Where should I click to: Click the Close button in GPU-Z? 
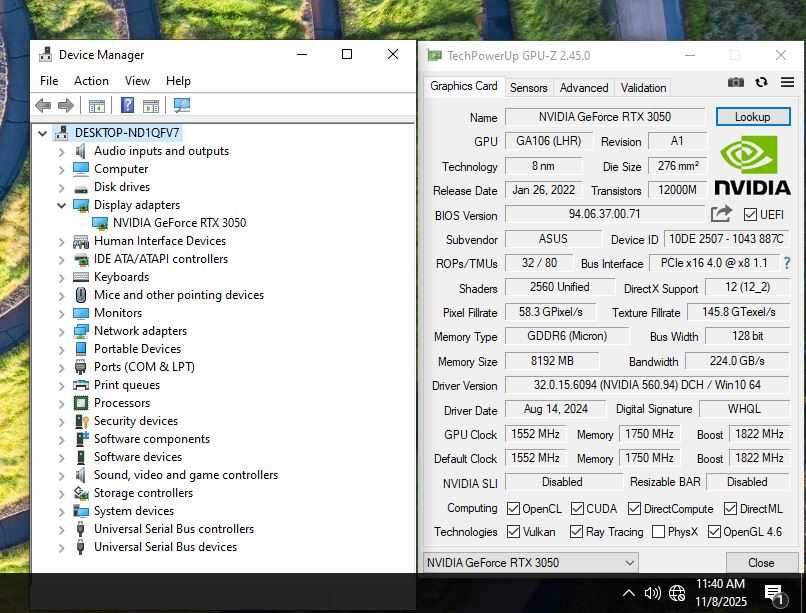pyautogui.click(x=761, y=563)
